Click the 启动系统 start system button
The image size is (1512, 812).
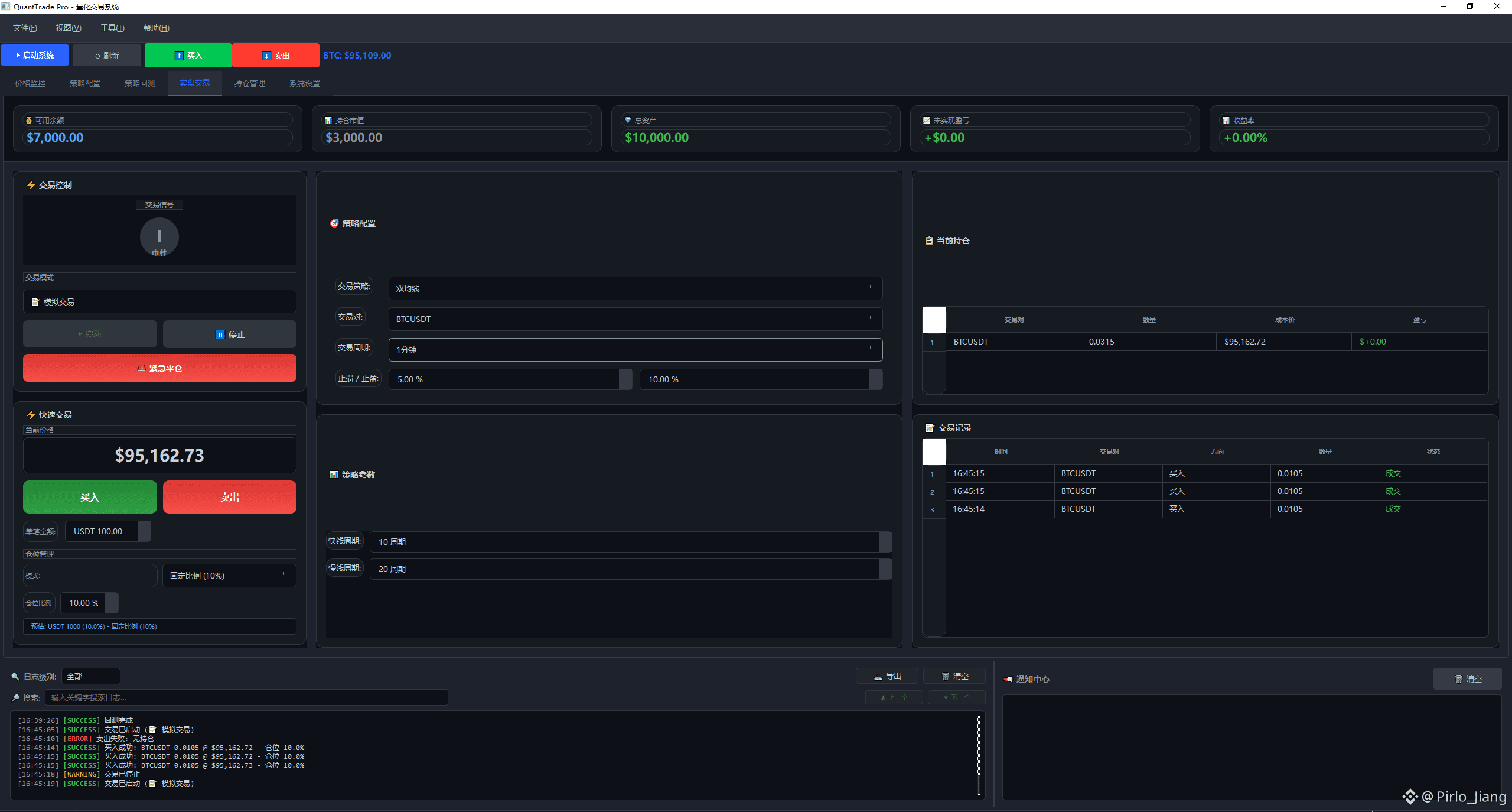35,55
